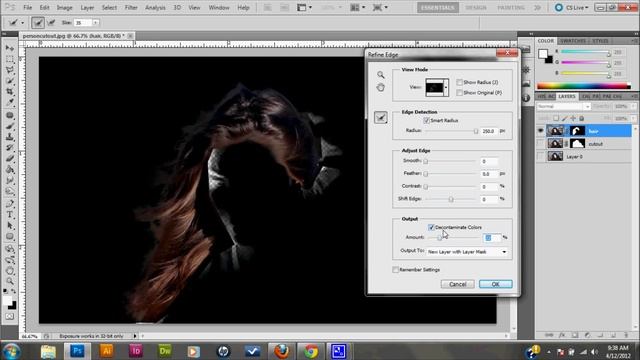
Task: Toggle lock transparent pixels in Layers panel
Action: pyautogui.click(x=556, y=118)
